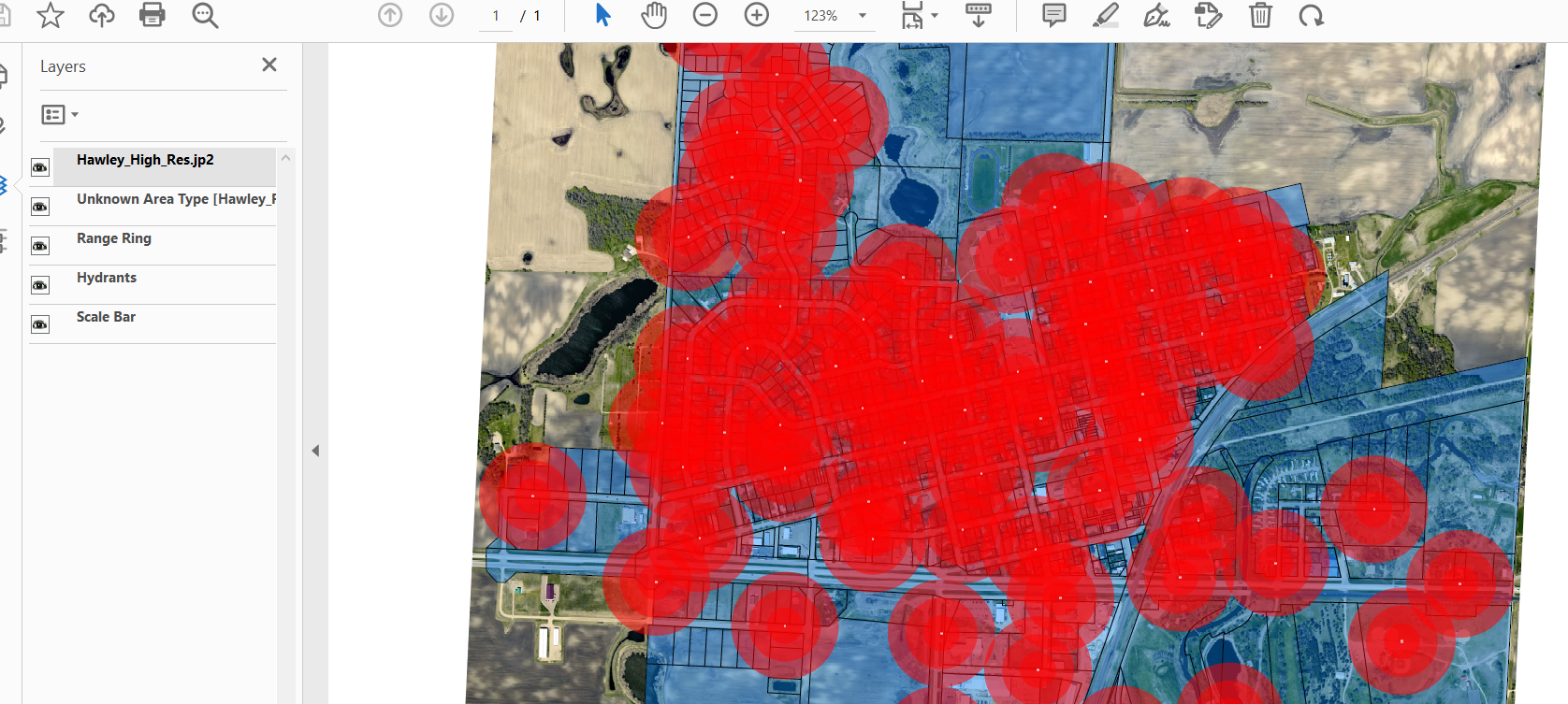Open the scrolling mode tool
This screenshot has height=704, width=1568.
979,15
